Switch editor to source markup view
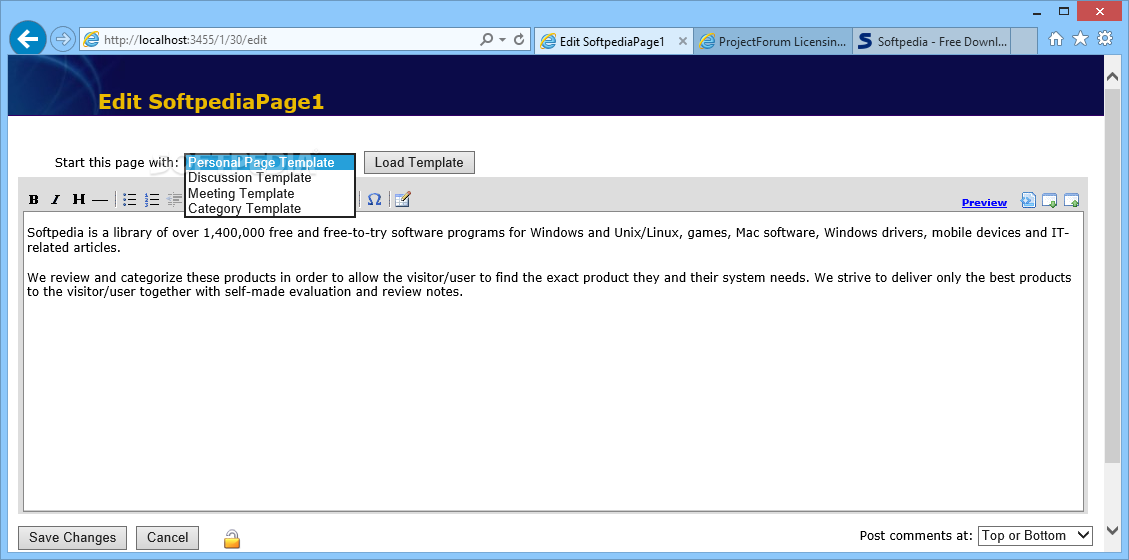The width and height of the screenshot is (1129, 560). point(1028,200)
